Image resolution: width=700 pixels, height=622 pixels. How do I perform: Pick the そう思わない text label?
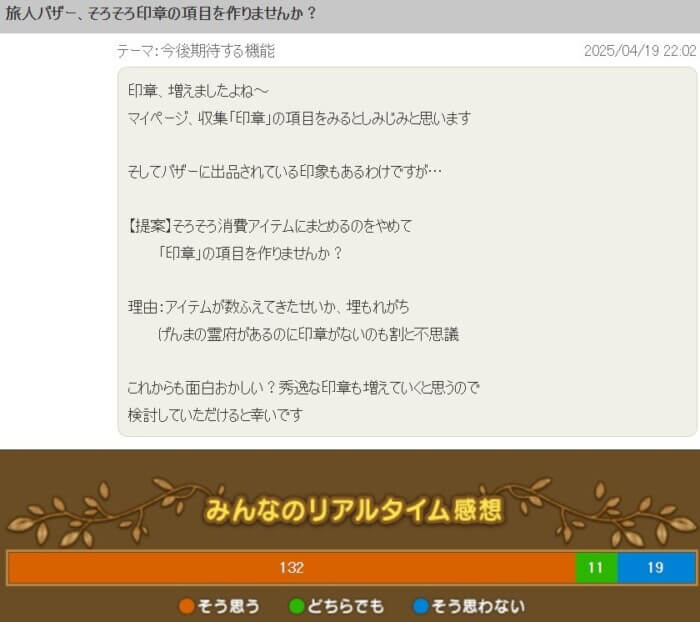(x=478, y=606)
